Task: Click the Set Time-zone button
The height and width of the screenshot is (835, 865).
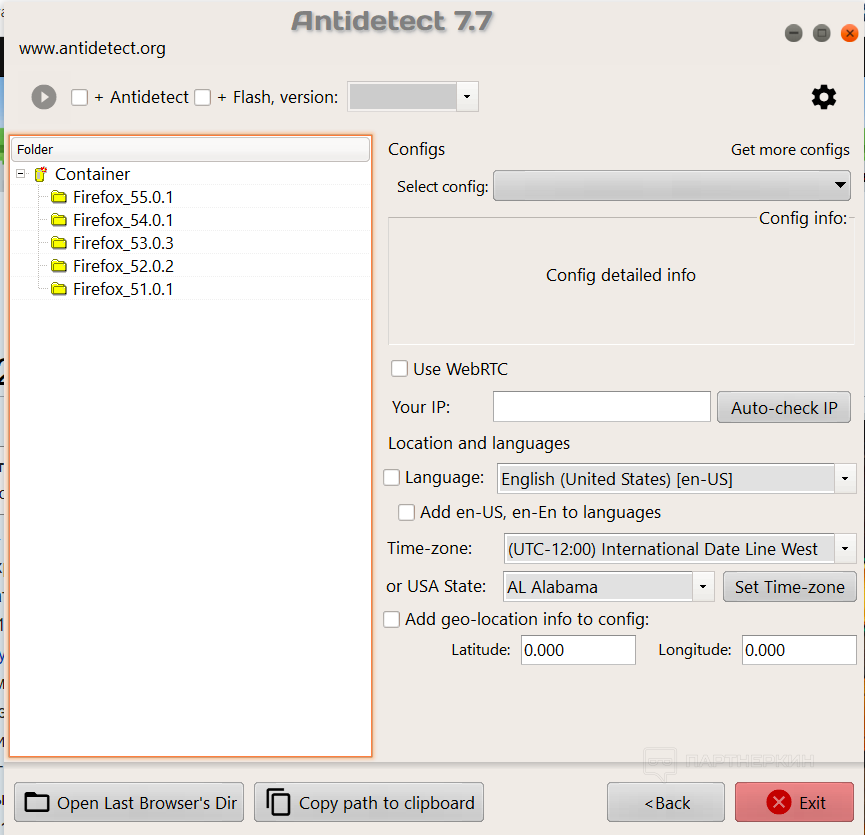Action: 789,587
